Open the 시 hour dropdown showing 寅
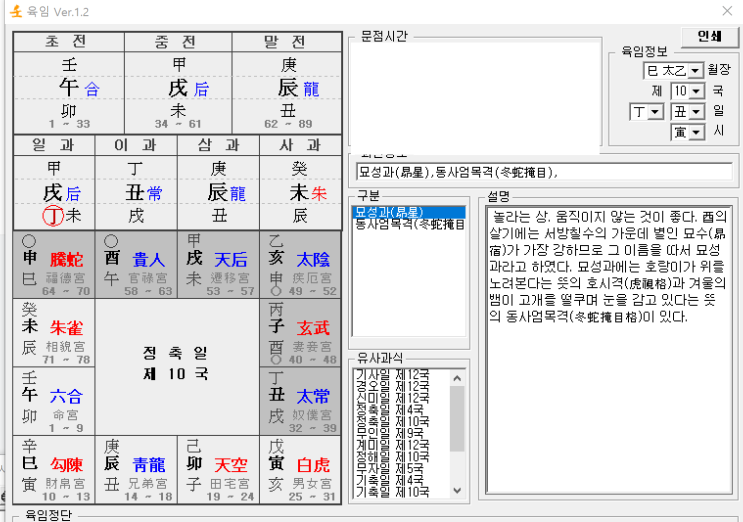 point(696,132)
